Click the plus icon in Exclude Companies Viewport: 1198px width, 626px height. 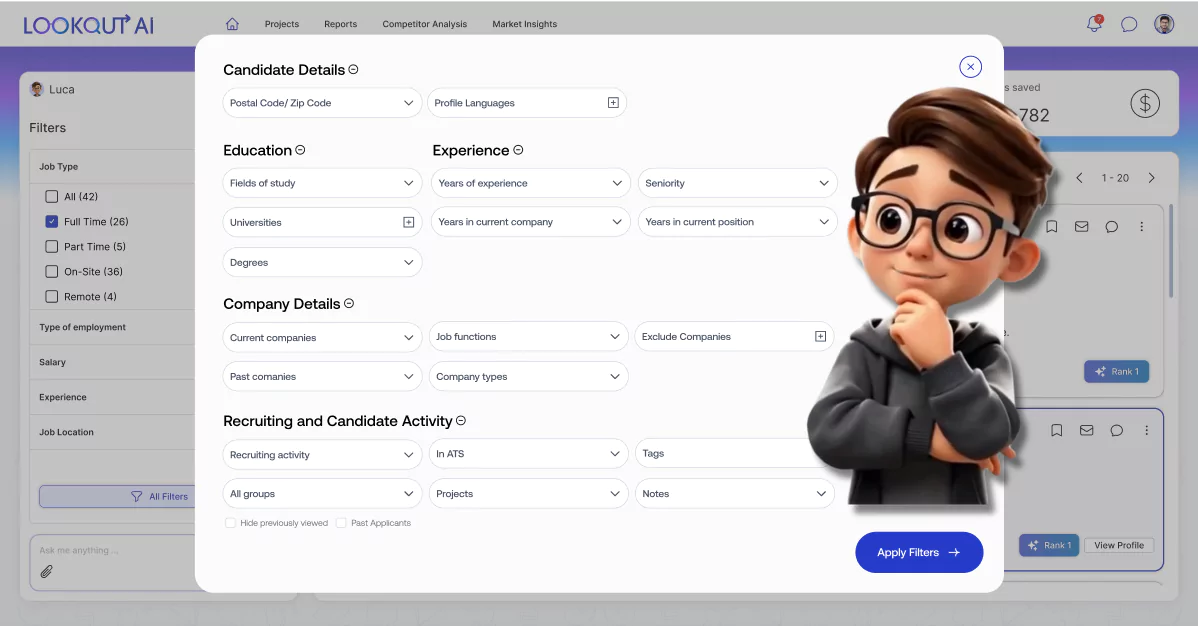pyautogui.click(x=820, y=337)
